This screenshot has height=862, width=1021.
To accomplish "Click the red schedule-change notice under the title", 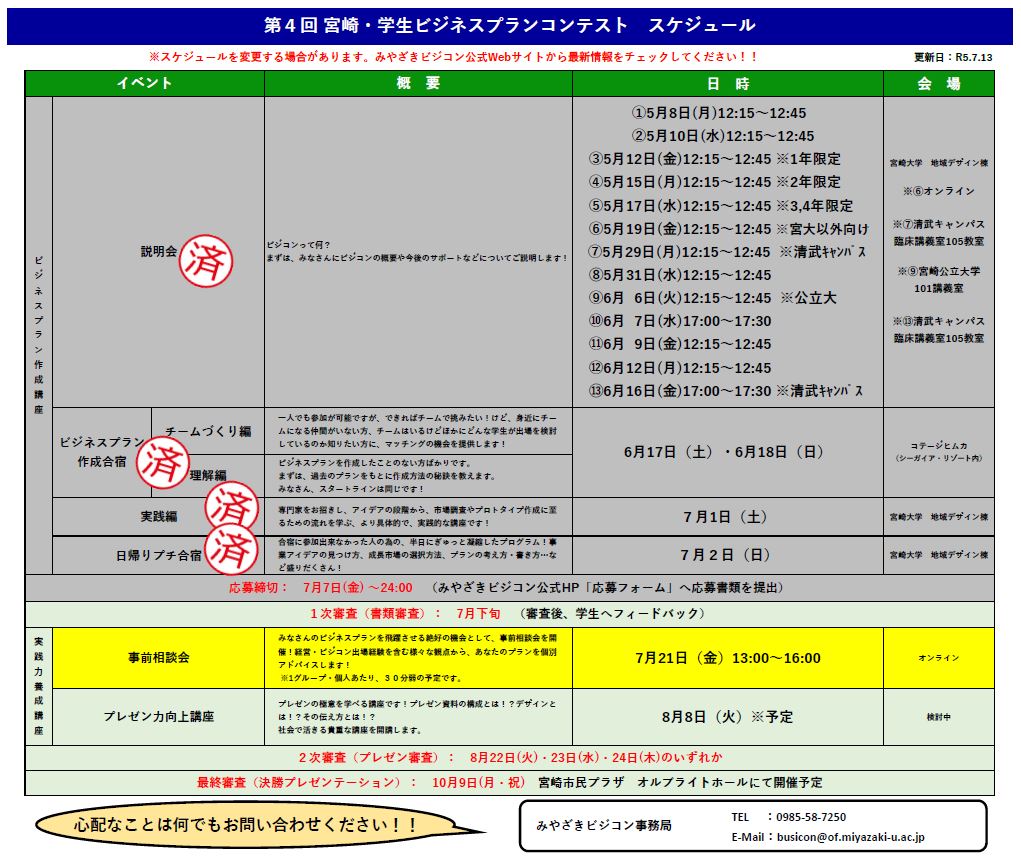I will coord(453,57).
